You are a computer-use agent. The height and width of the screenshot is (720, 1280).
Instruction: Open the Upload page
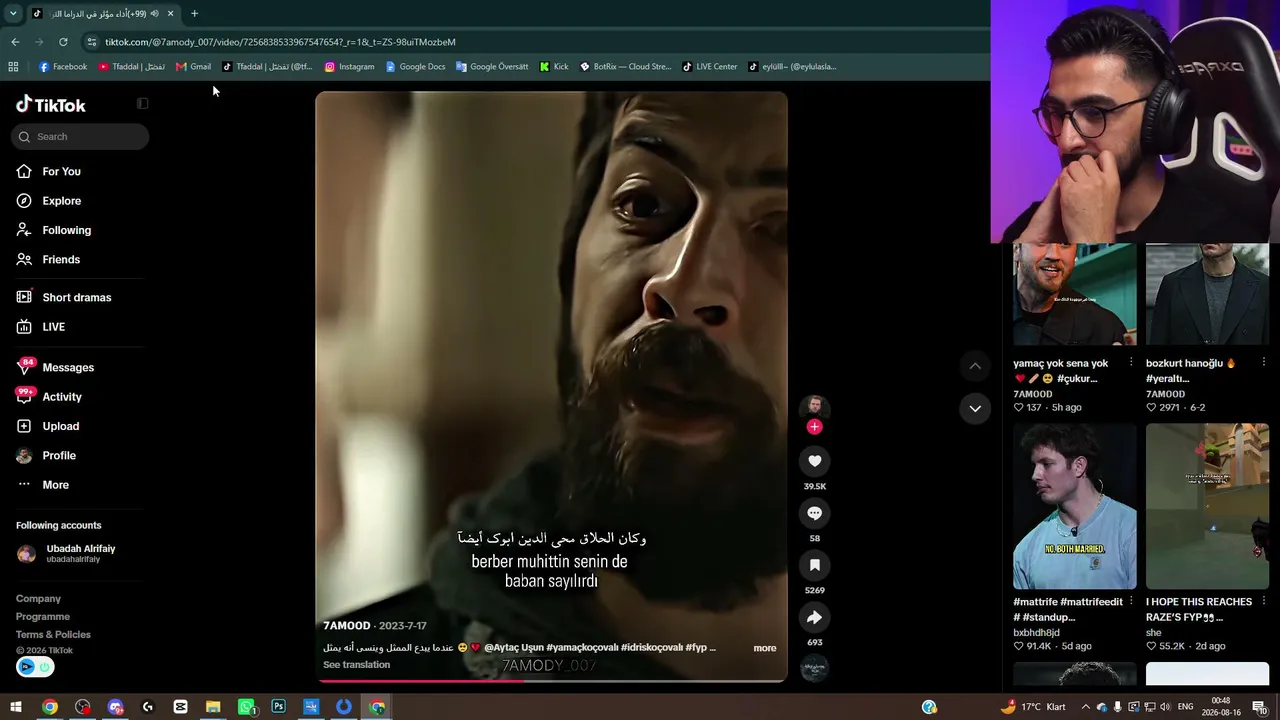coord(47,426)
